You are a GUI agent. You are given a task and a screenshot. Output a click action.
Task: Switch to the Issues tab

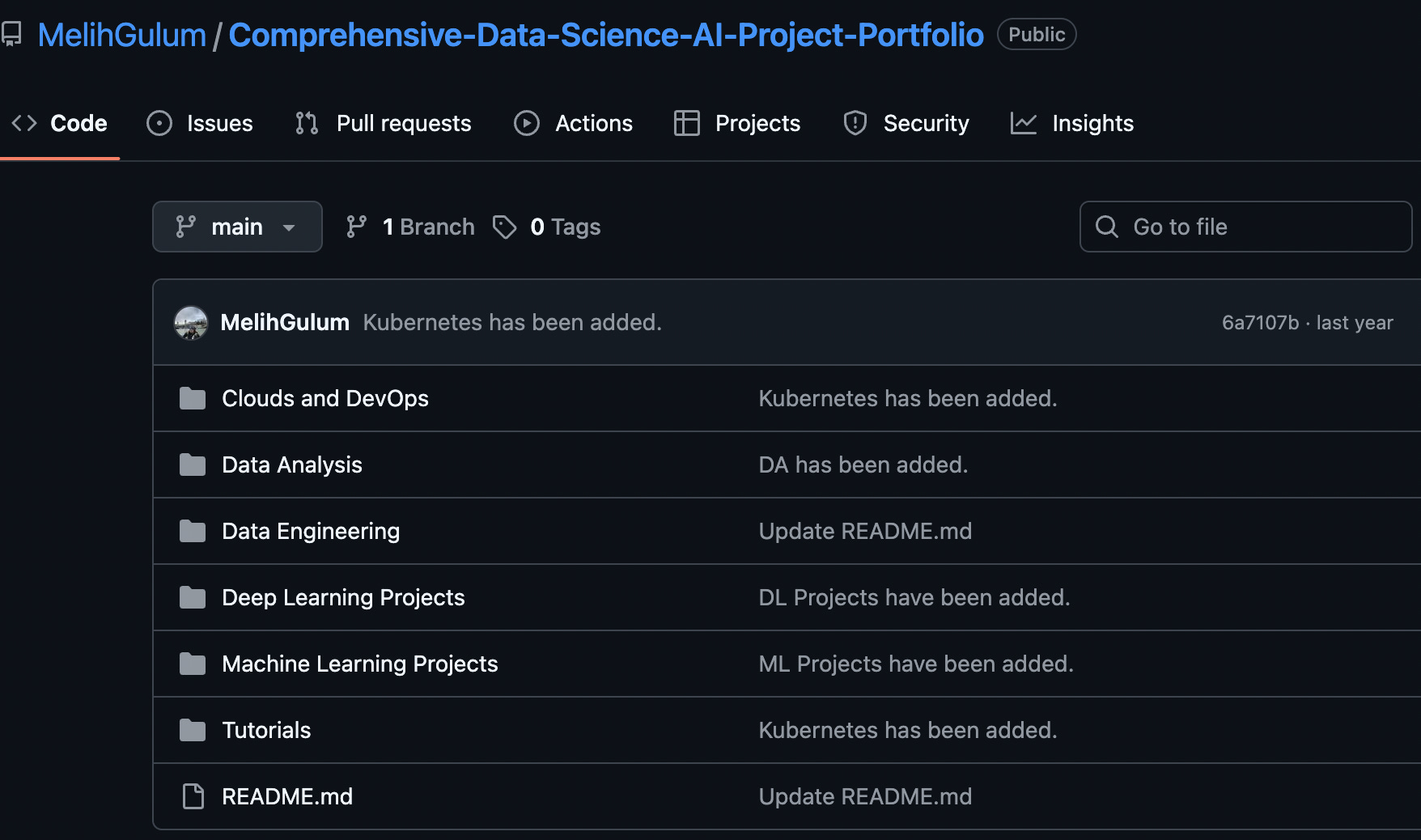tap(200, 123)
